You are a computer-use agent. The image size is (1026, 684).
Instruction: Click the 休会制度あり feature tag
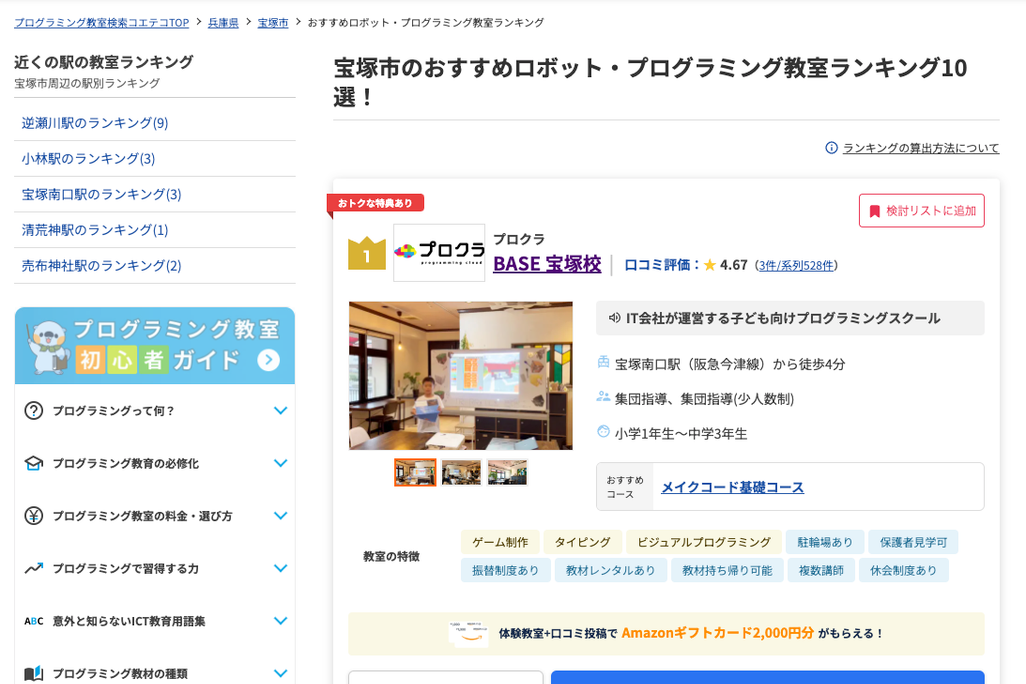pyautogui.click(x=904, y=571)
